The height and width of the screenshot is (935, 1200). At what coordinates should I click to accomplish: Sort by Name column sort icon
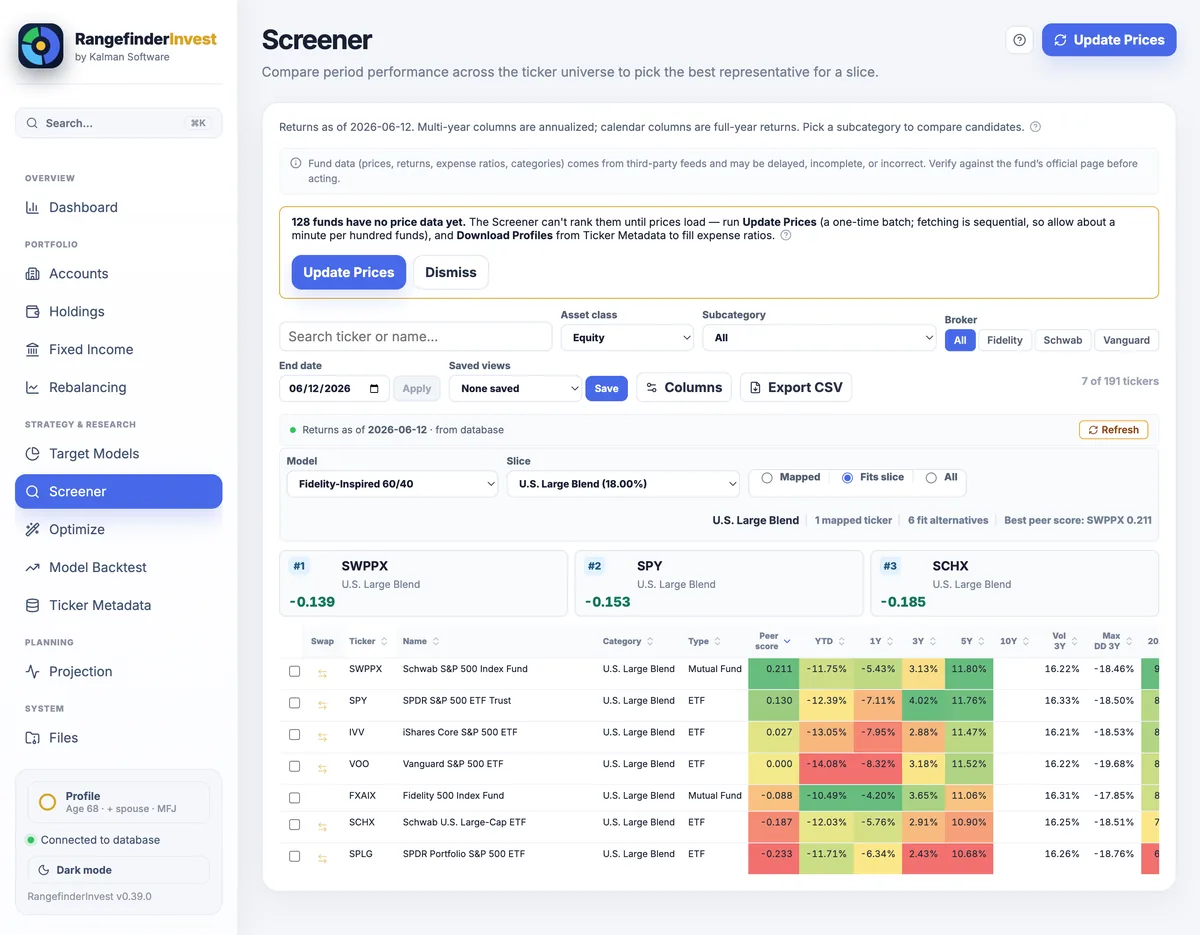pos(435,642)
